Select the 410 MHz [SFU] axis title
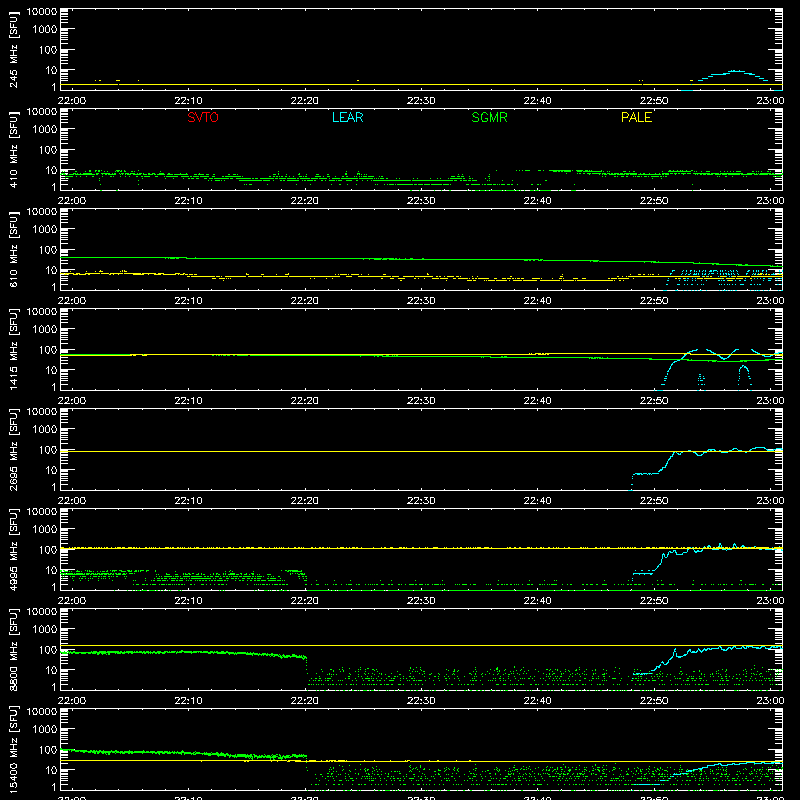 (x=13, y=149)
